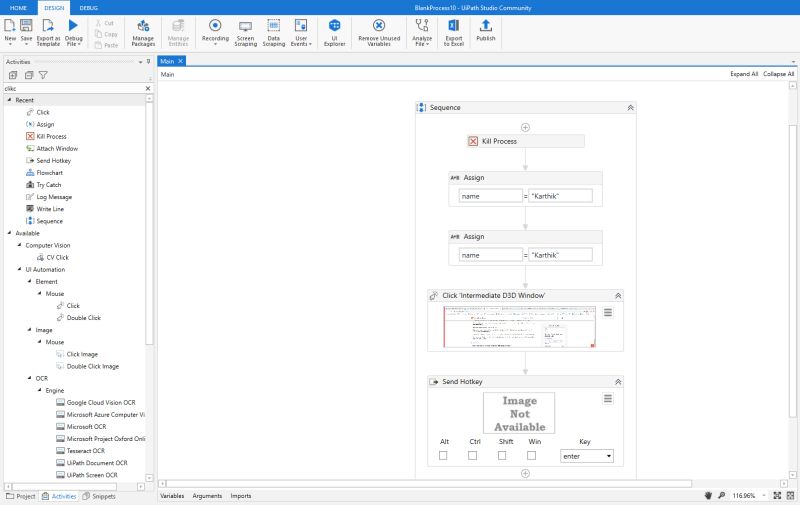This screenshot has height=505, width=800.
Task: Open overview panel icon
Action: pyautogui.click(x=790, y=495)
